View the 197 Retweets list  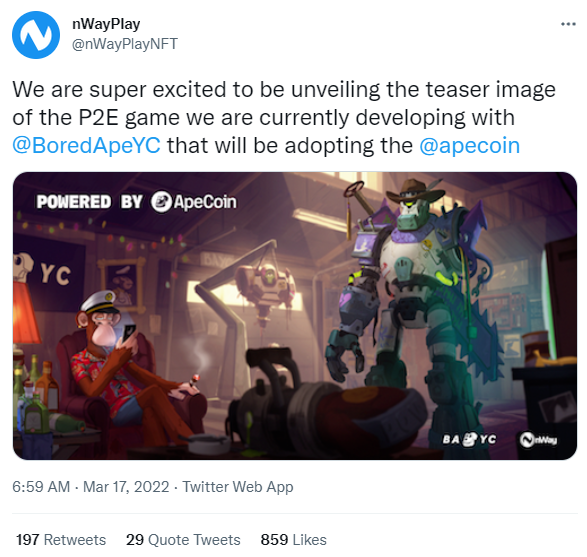[x=61, y=540]
